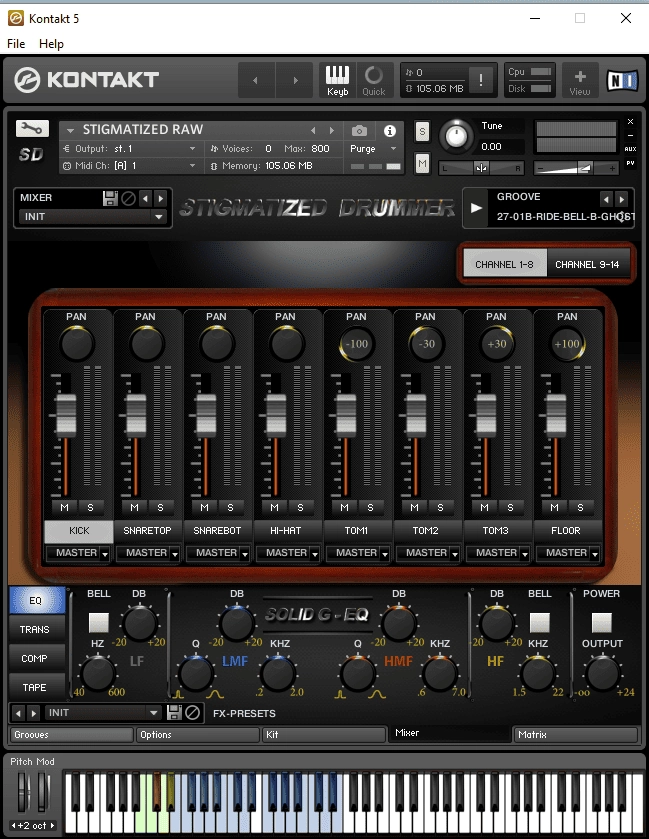This screenshot has height=839, width=649.
Task: Close the instrument with the small X
Action: (x=630, y=121)
